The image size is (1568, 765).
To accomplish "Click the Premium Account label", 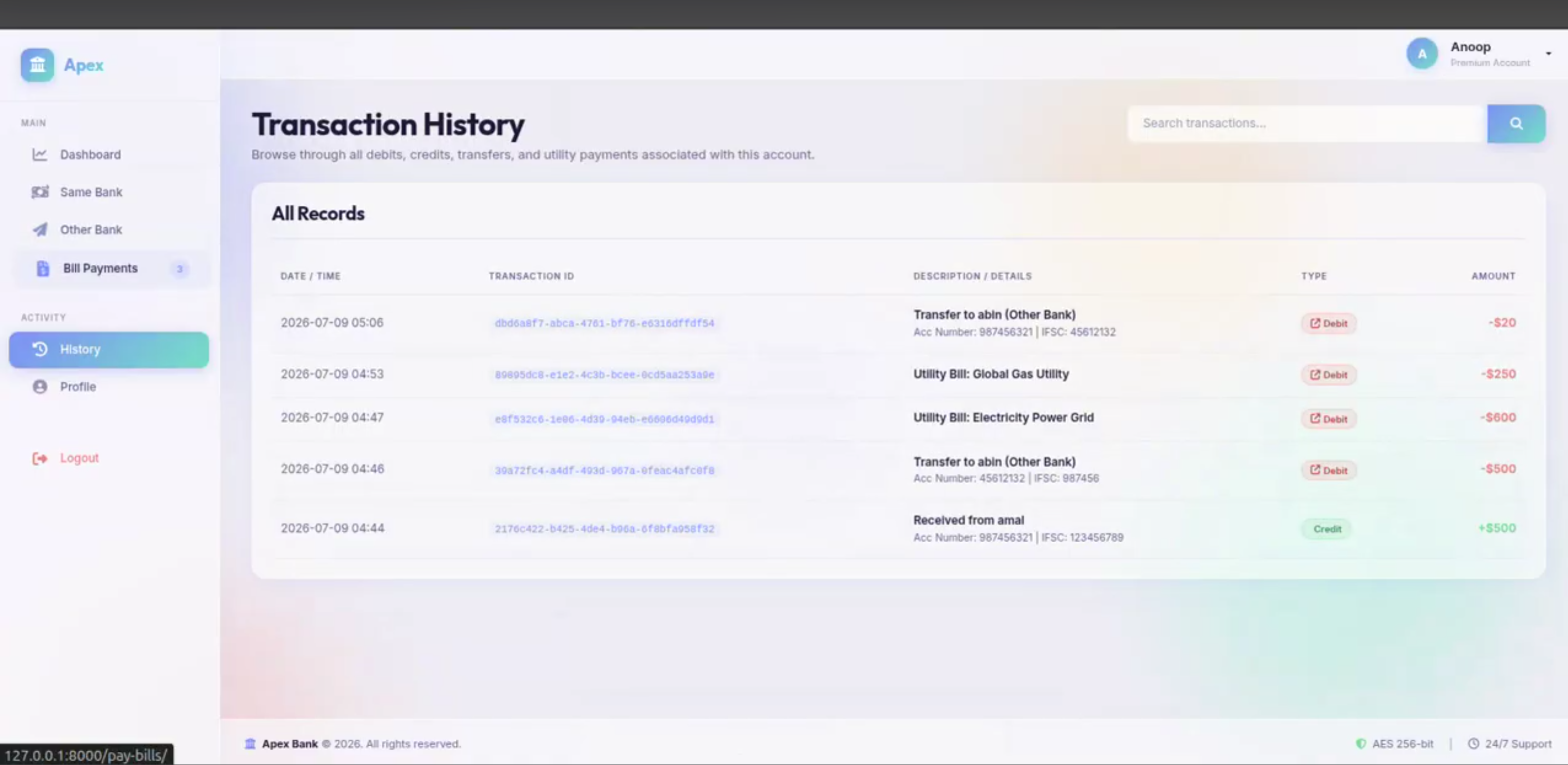I will (x=1489, y=63).
